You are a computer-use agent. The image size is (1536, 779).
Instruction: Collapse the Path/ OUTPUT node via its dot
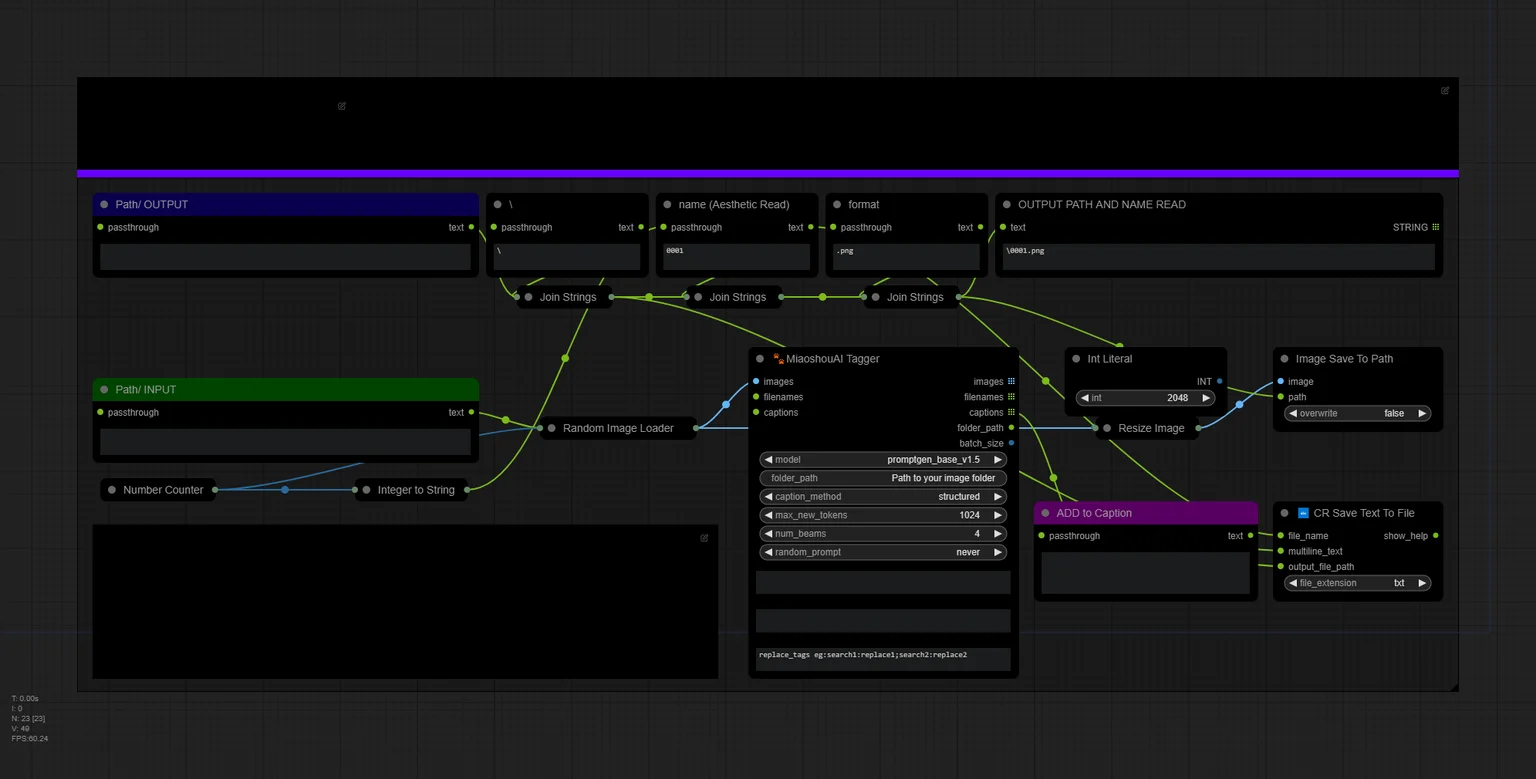104,204
